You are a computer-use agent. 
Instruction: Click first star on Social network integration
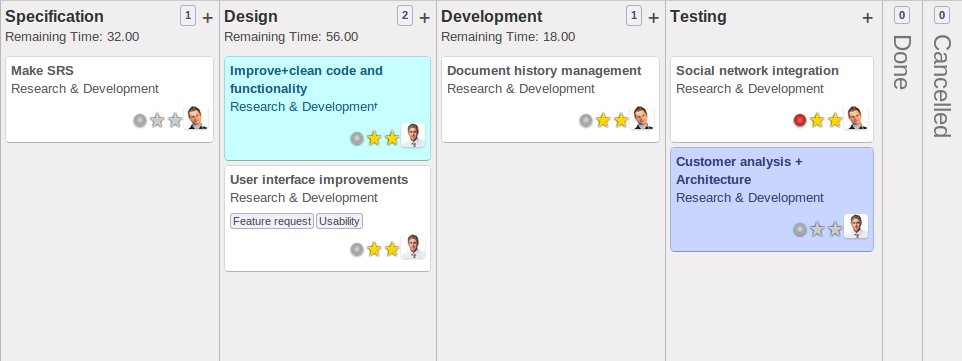tap(817, 120)
